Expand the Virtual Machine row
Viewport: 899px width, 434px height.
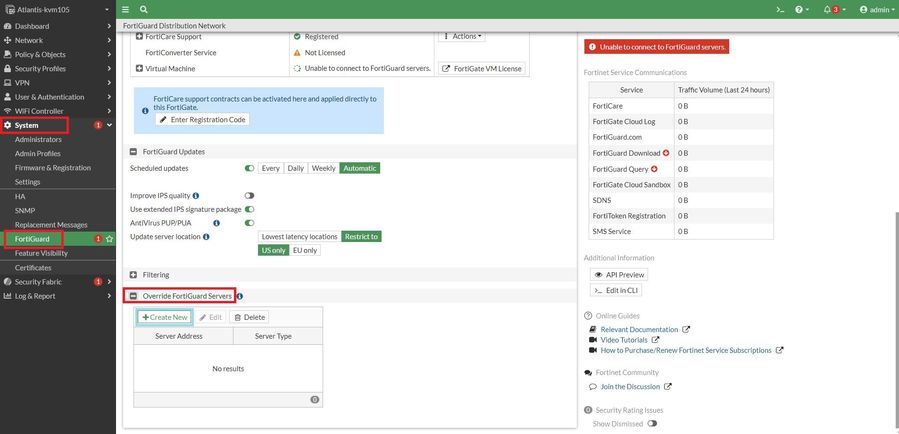pyautogui.click(x=139, y=68)
